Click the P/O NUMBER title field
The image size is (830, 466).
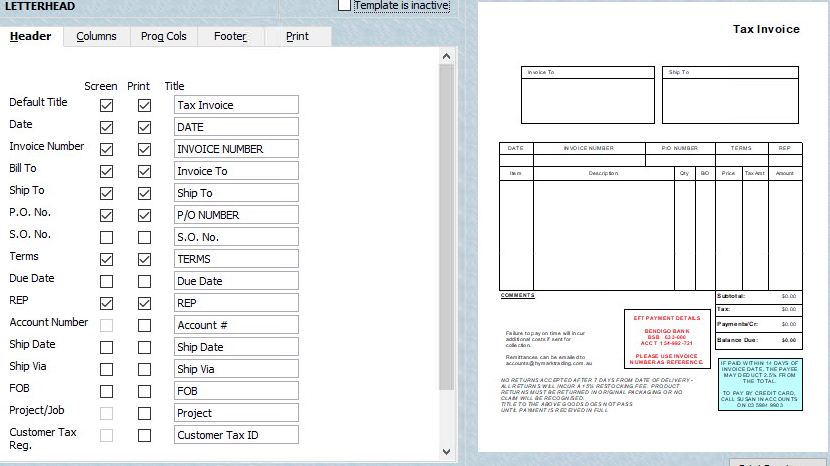pyautogui.click(x=236, y=215)
